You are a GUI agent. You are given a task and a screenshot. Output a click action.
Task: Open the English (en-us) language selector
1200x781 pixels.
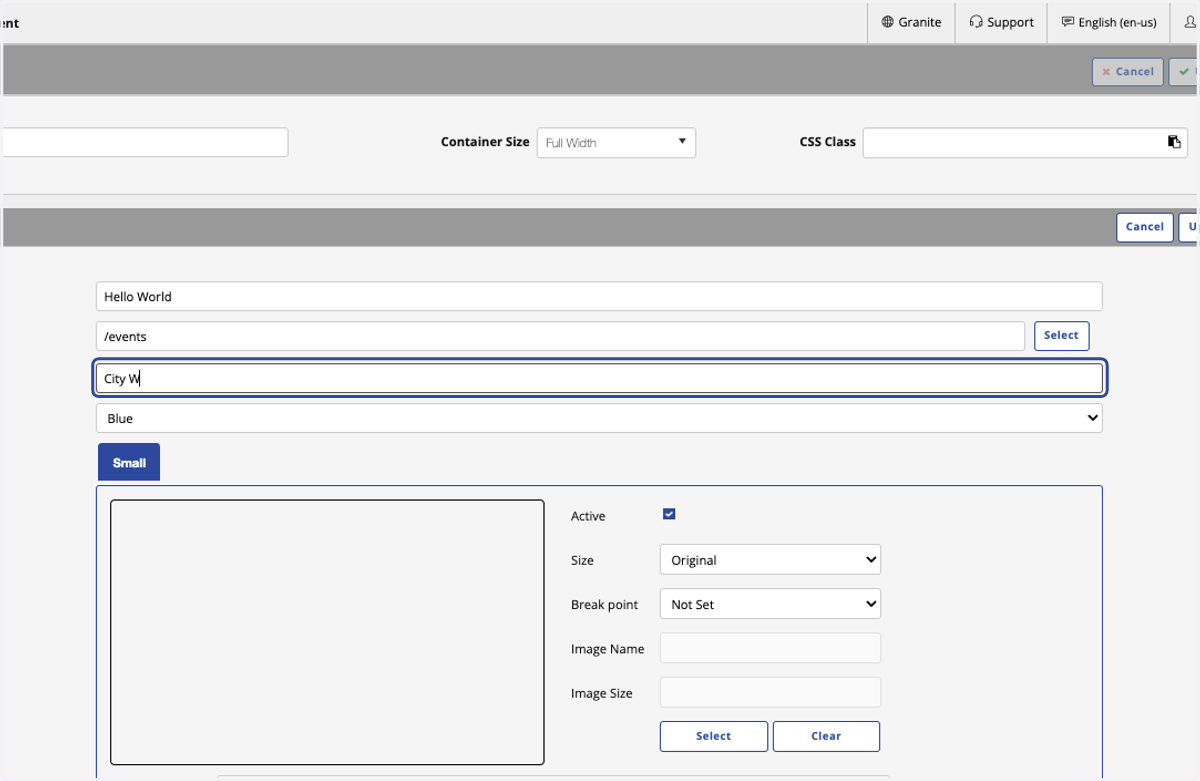point(1108,22)
